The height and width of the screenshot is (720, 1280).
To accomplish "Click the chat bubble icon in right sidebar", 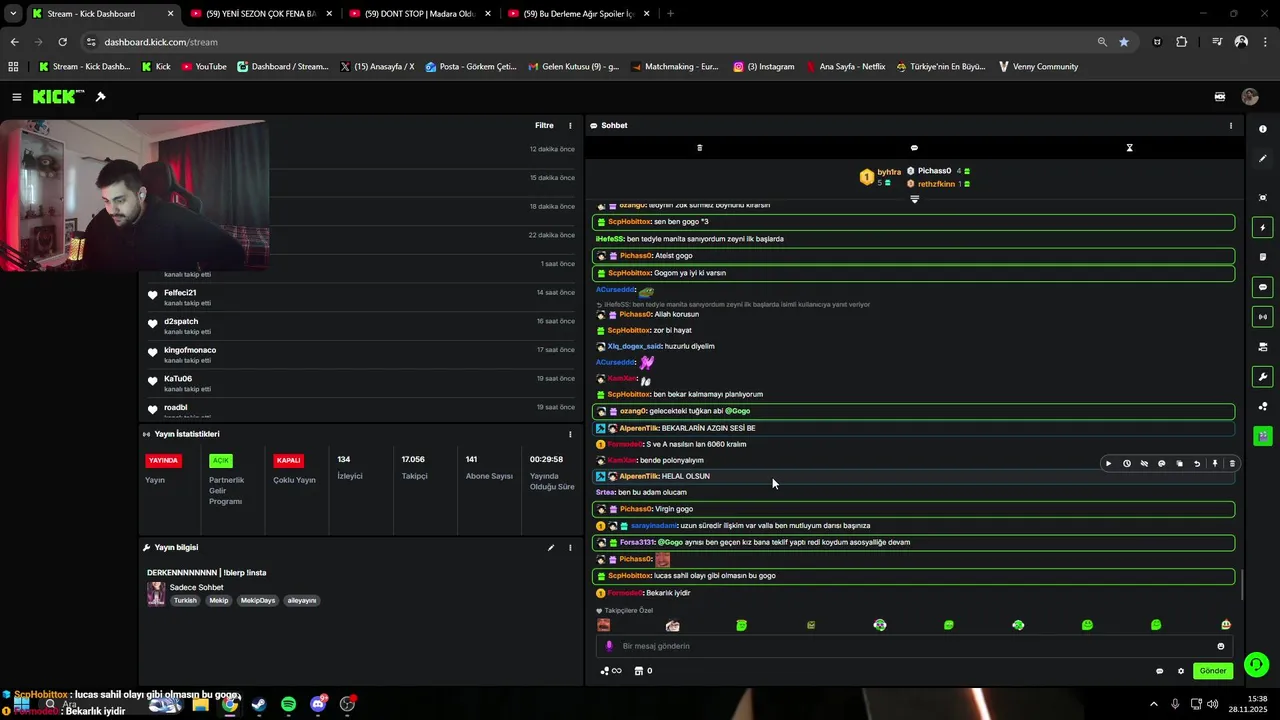I will tap(1263, 287).
